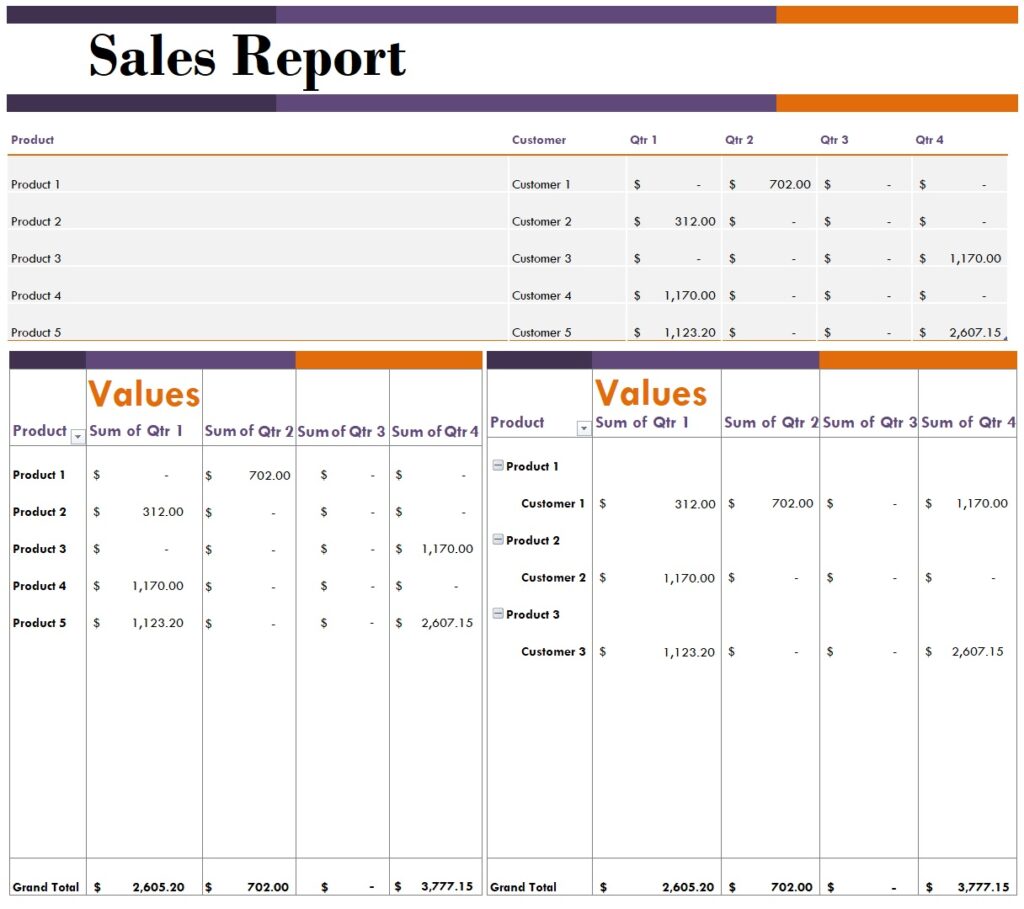Viewport: 1024px width, 909px height.
Task: Click the Customer column header
Action: pyautogui.click(x=539, y=140)
